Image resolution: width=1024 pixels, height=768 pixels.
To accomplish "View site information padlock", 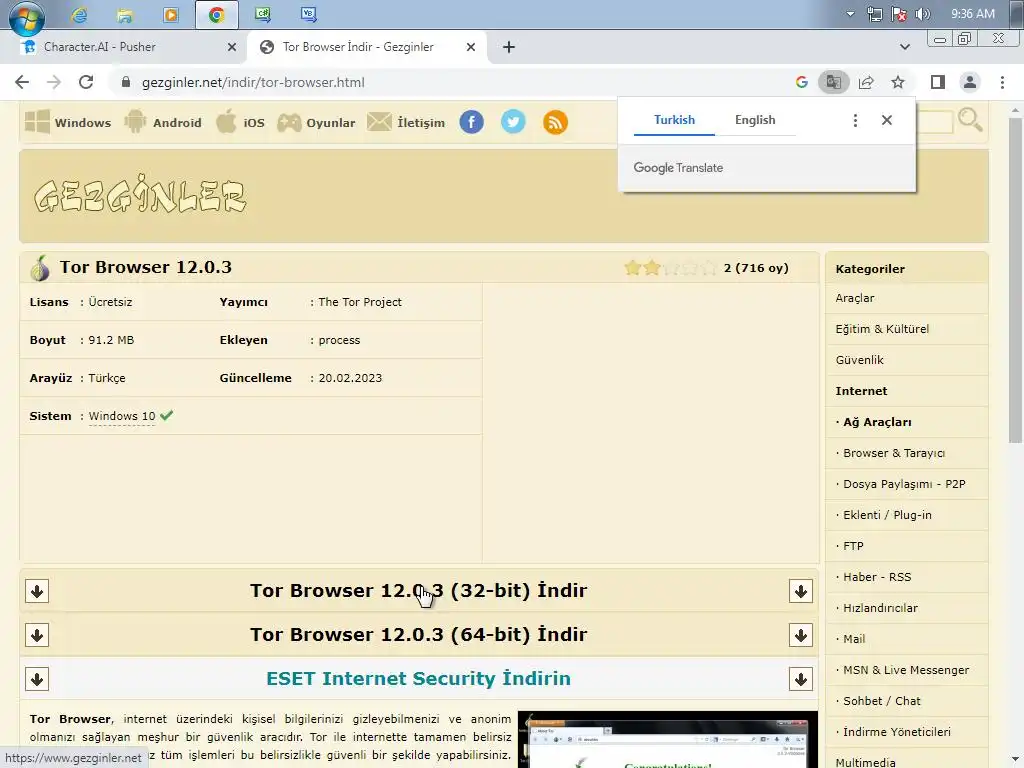I will pyautogui.click(x=126, y=82).
